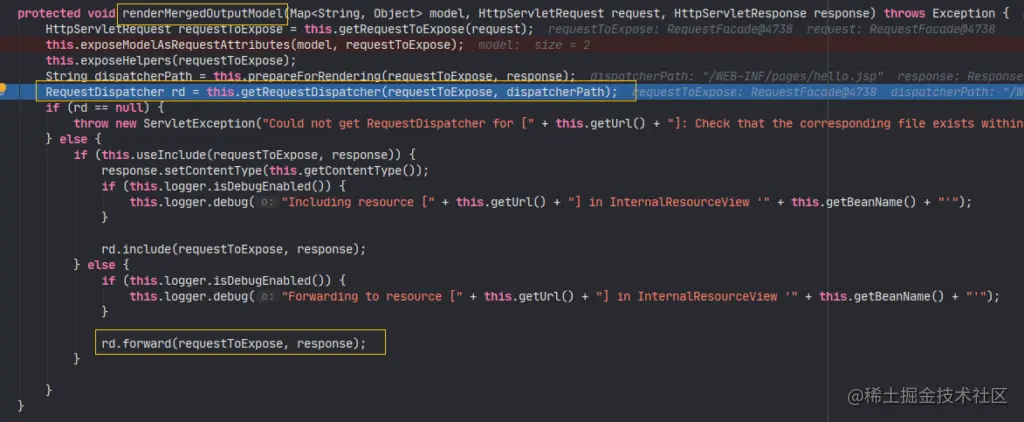Click the yellow intention lightbulb icon
Image resolution: width=1024 pixels, height=422 pixels.
3,90
